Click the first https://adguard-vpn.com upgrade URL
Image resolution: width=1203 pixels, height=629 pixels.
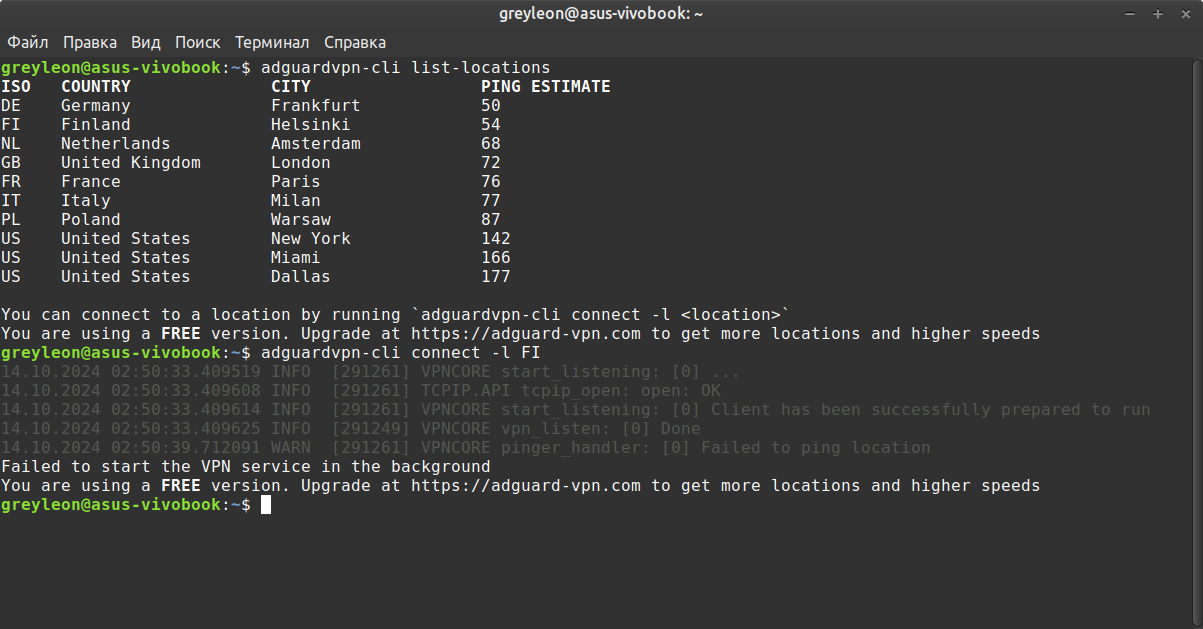pyautogui.click(x=526, y=334)
